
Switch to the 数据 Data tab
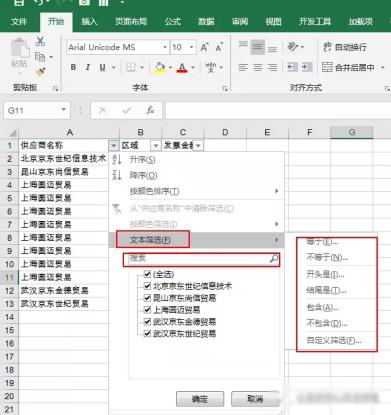pos(206,22)
